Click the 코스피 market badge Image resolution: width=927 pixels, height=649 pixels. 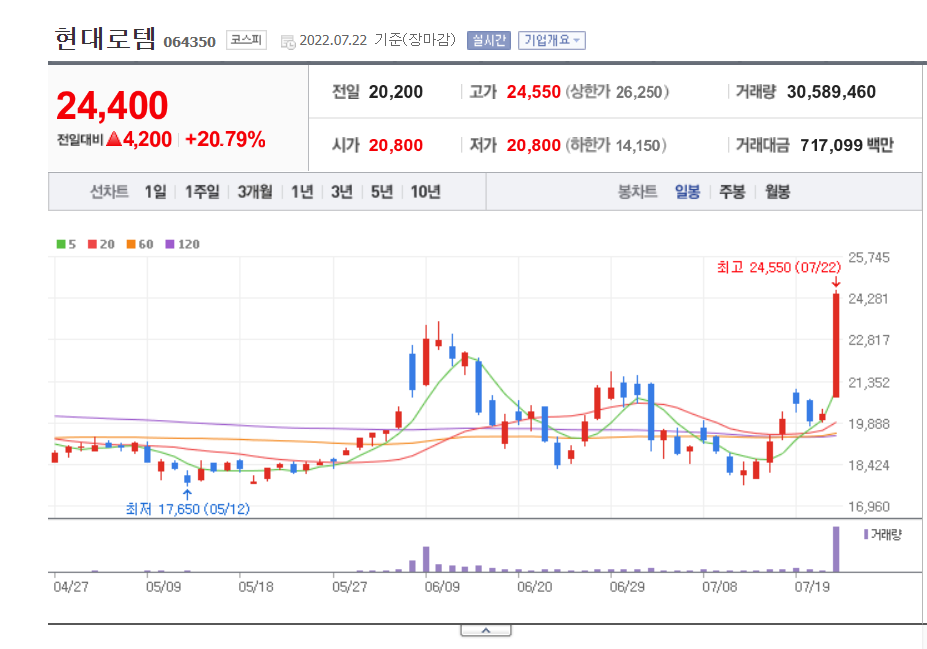click(246, 40)
